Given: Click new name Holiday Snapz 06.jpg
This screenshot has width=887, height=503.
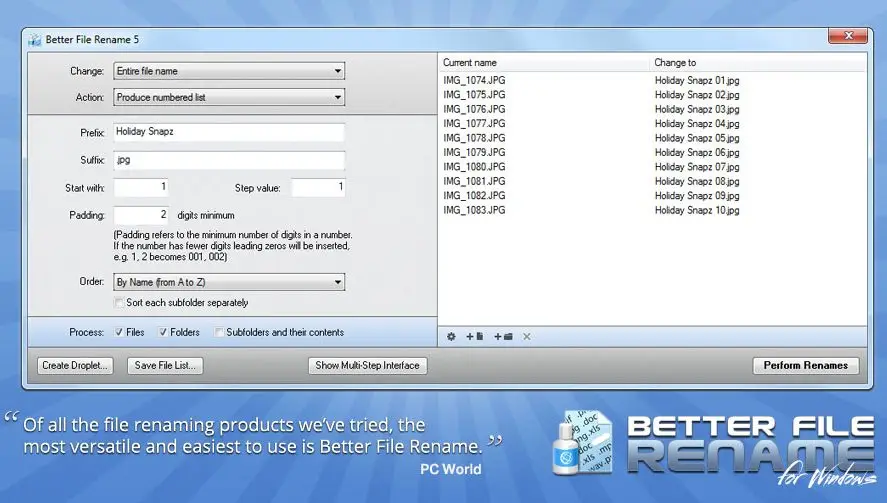Looking at the screenshot, I should (697, 152).
